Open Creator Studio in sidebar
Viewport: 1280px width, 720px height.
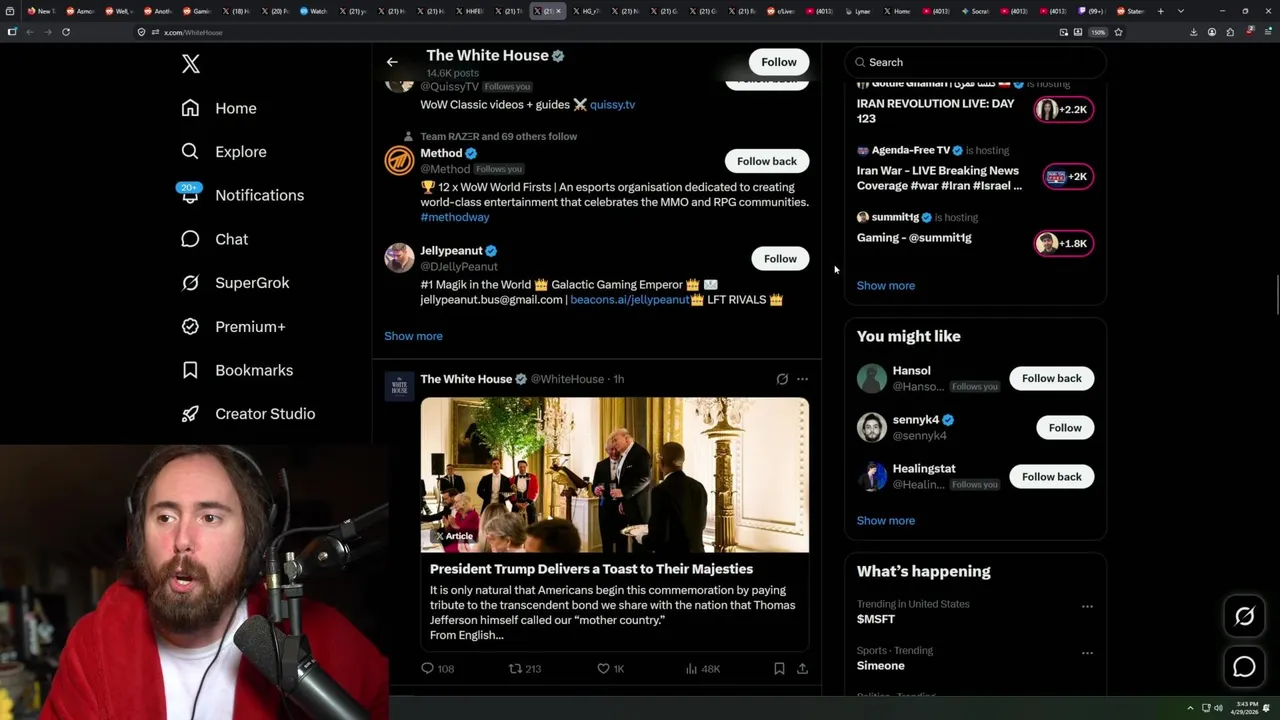(x=248, y=414)
